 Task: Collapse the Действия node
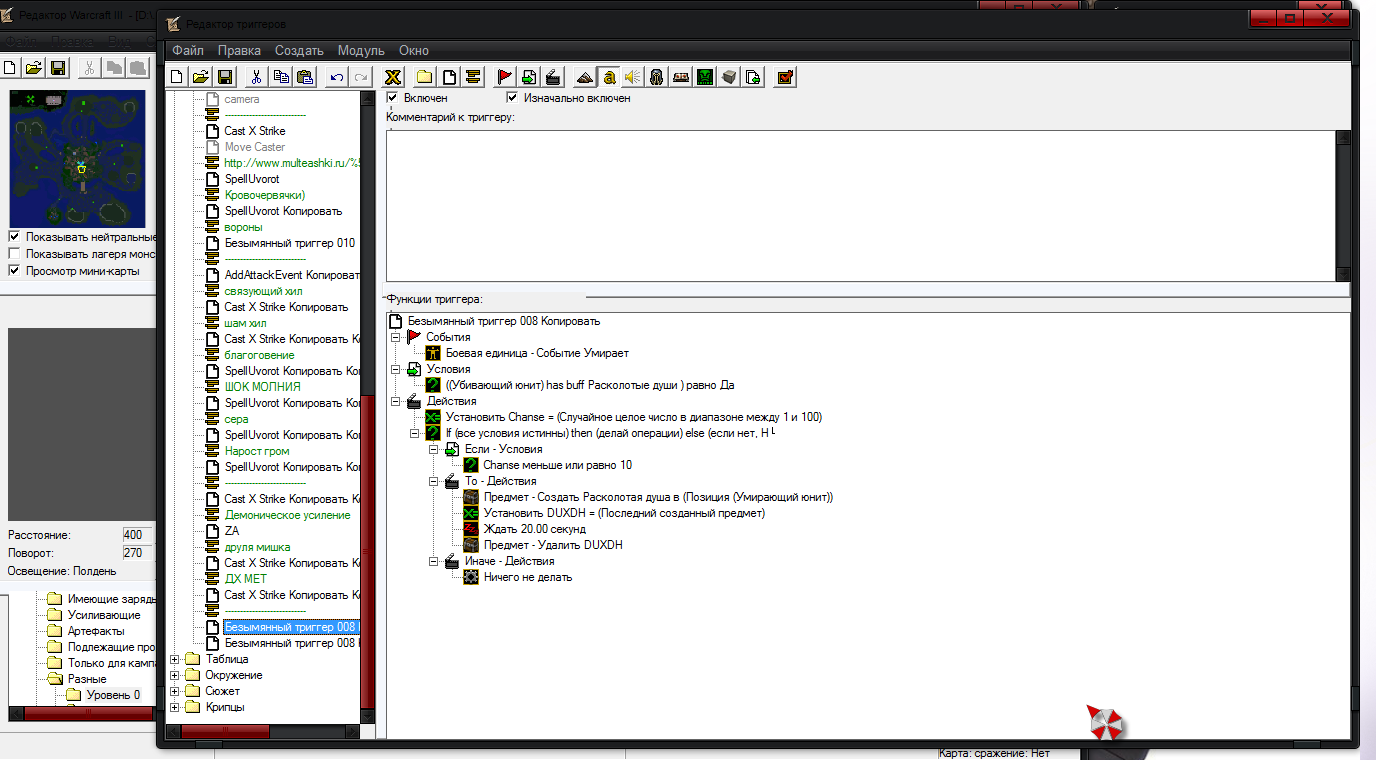396,401
